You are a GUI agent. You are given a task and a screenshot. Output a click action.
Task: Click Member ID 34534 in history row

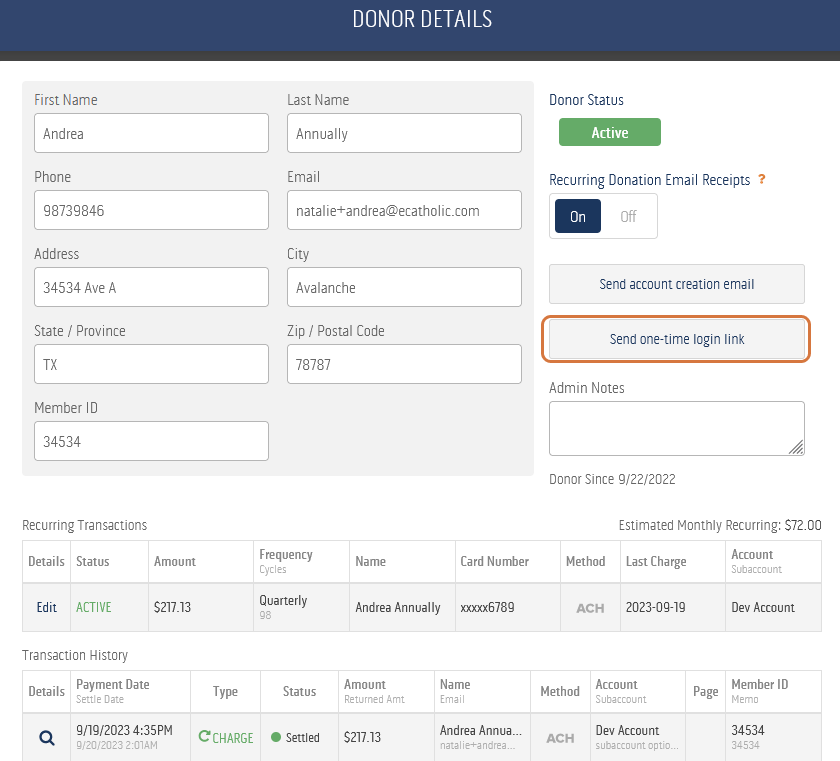tap(748, 730)
